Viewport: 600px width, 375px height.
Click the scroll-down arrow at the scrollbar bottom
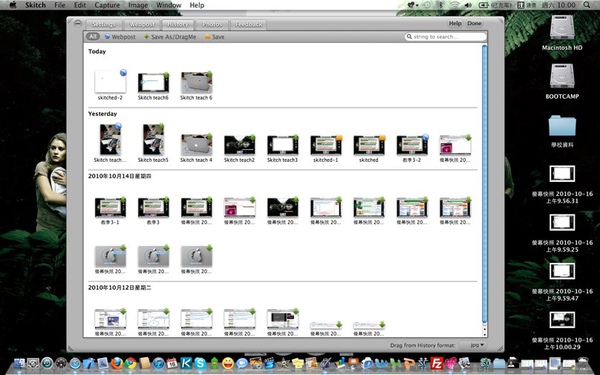(x=484, y=334)
